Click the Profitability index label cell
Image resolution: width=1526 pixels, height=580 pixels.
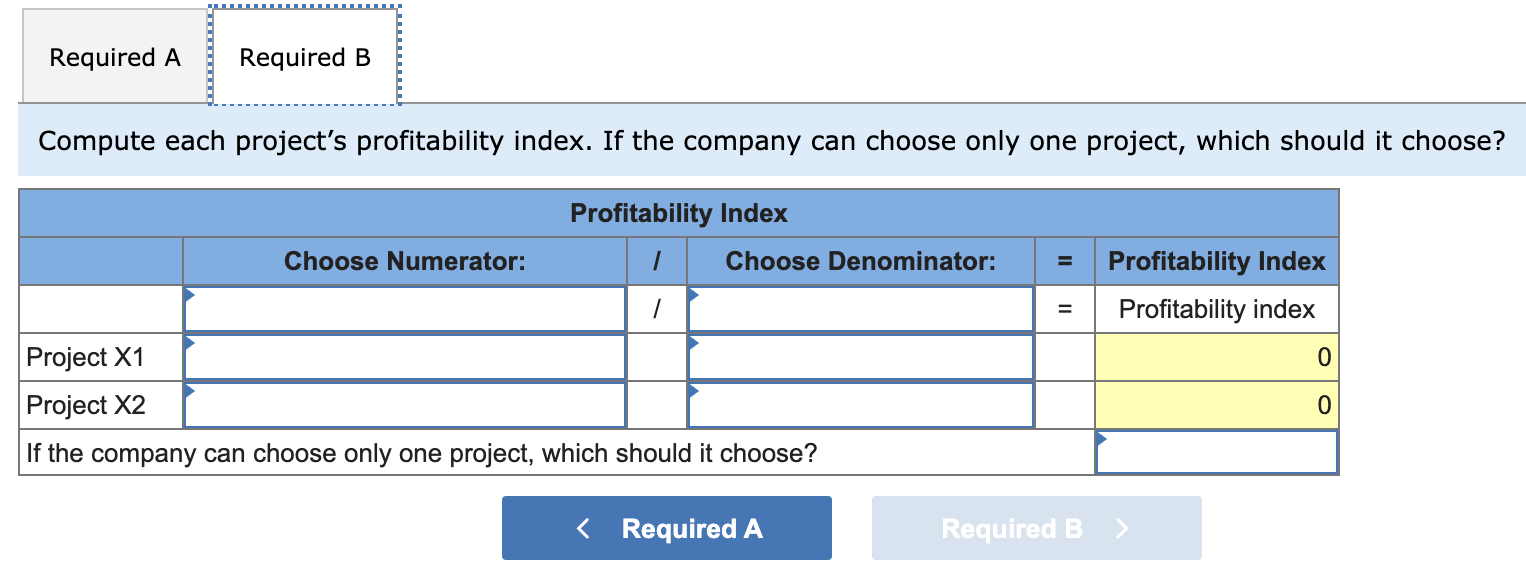[x=1216, y=308]
